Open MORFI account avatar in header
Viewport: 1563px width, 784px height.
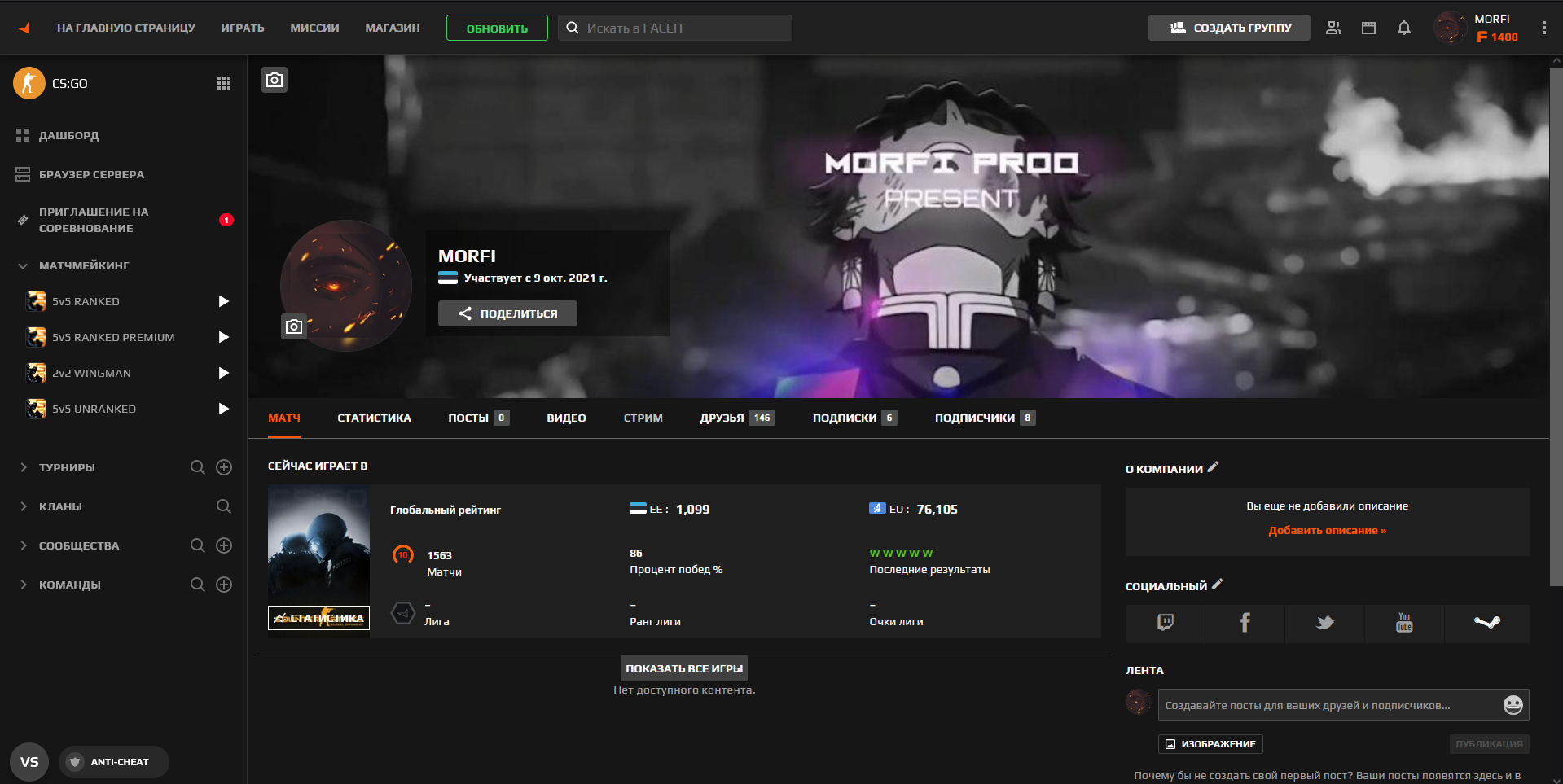coord(1450,28)
